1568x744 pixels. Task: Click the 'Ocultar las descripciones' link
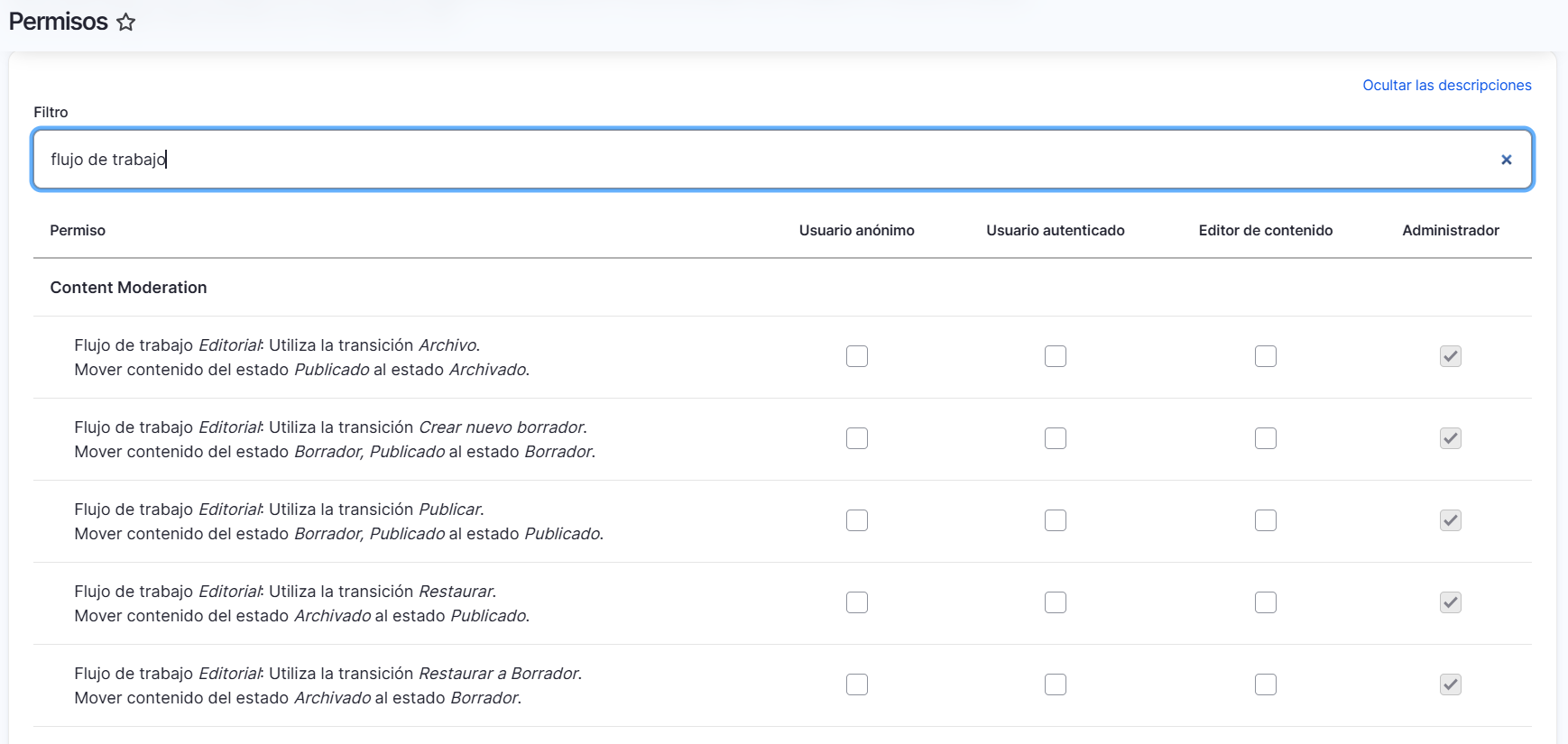1447,85
